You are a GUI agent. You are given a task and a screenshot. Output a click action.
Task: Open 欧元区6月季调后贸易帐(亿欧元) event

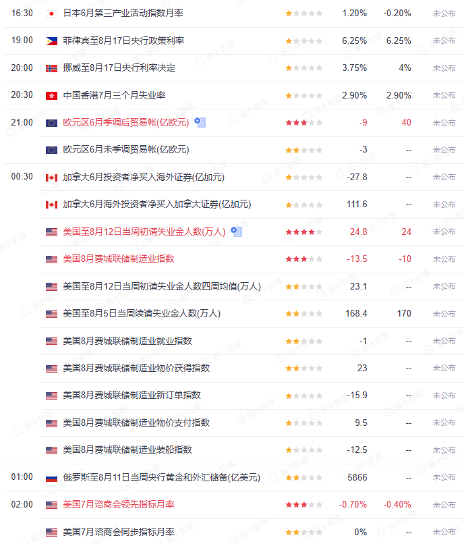tap(126, 122)
